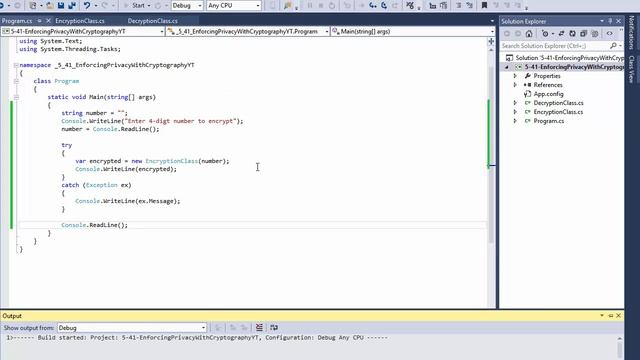Click the Step Into debug icon
This screenshot has width=640, height=360.
(x=373, y=5)
